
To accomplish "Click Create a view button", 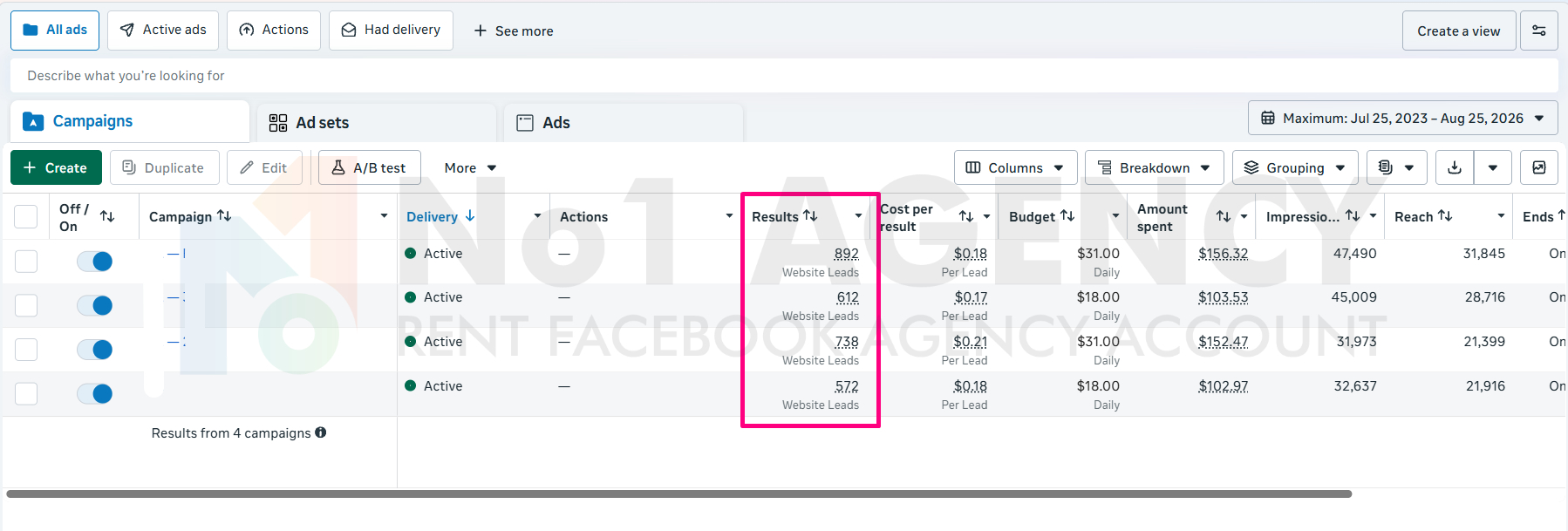I will [x=1459, y=31].
